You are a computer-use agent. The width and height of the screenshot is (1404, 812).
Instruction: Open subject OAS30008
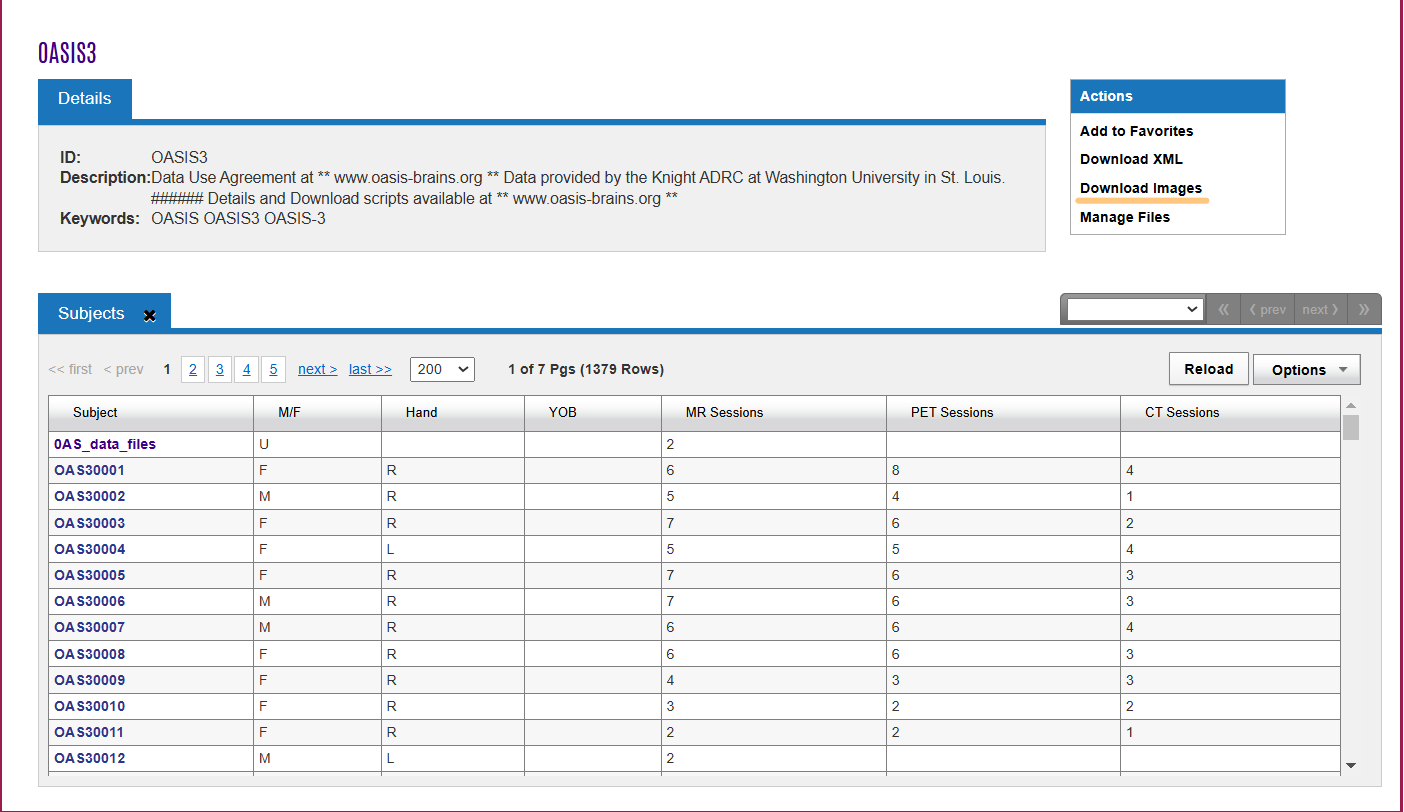pyautogui.click(x=89, y=654)
